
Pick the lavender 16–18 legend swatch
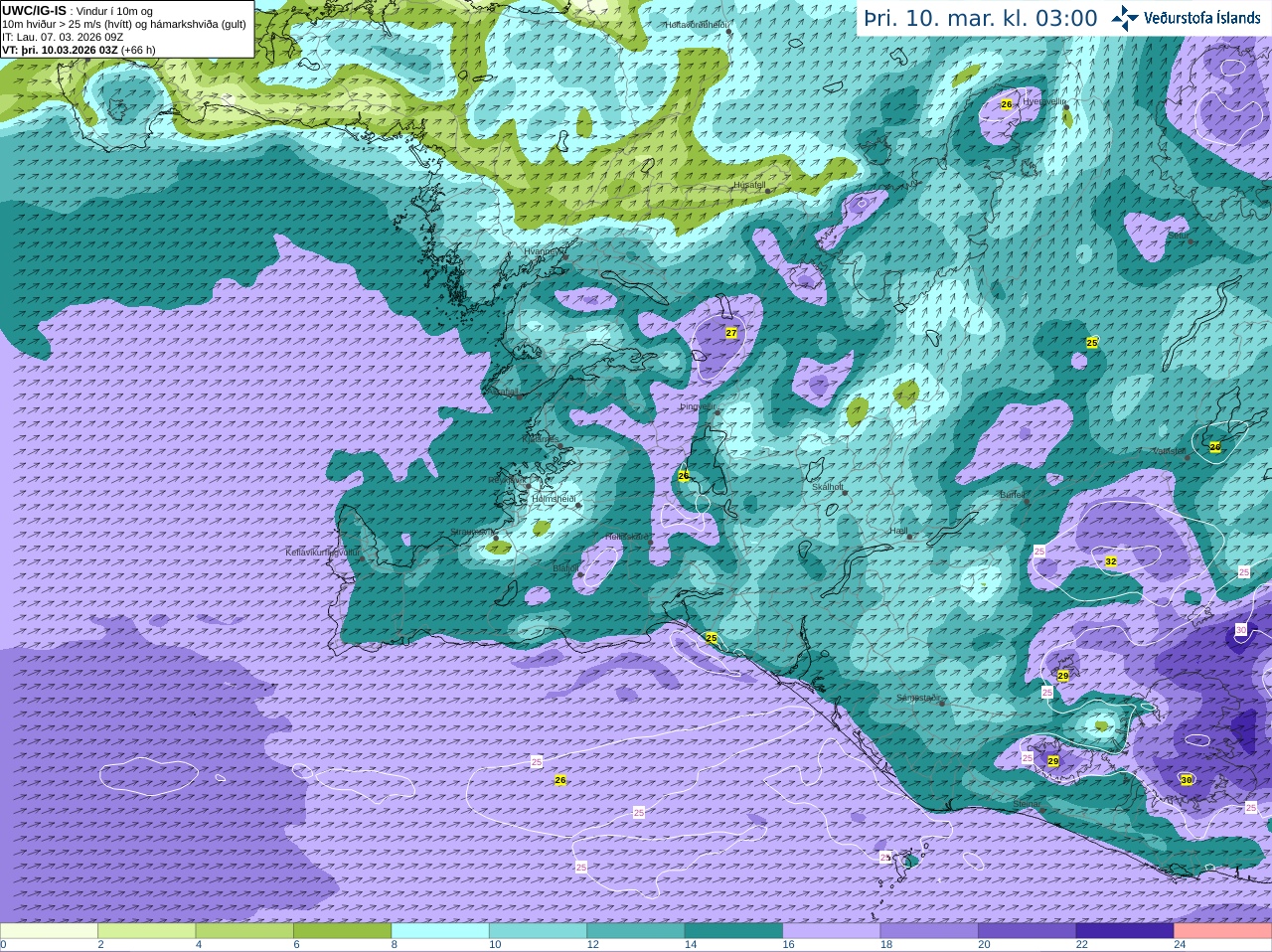[832, 931]
